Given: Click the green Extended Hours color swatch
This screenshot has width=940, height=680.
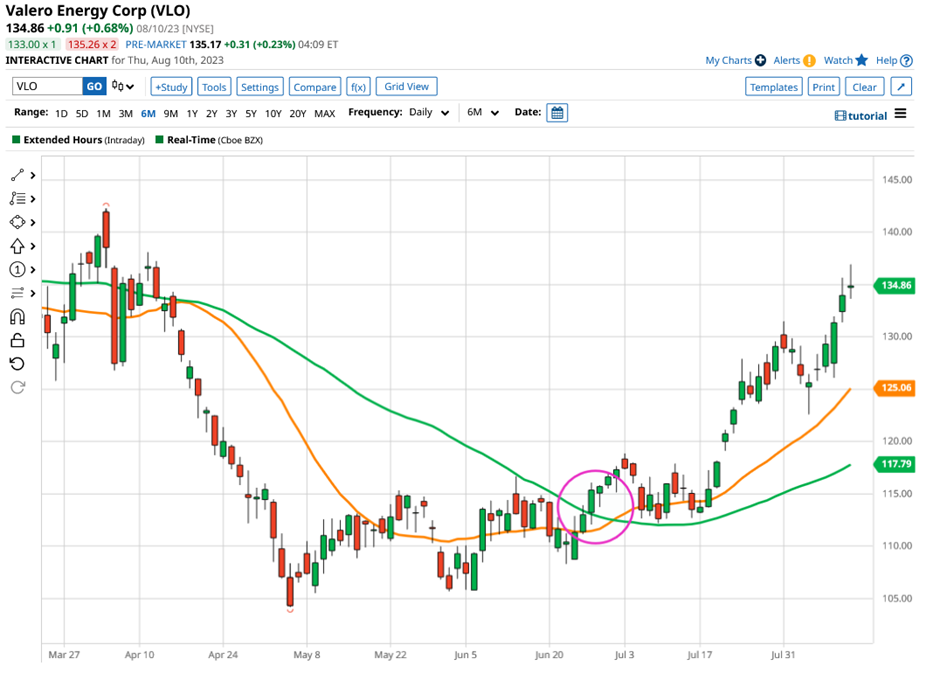Looking at the screenshot, I should 13,140.
